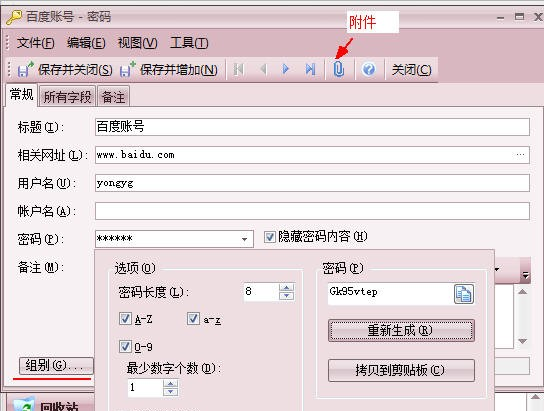Click the paperclip attachment icon
Image resolution: width=544 pixels, height=411 pixels.
[339, 69]
